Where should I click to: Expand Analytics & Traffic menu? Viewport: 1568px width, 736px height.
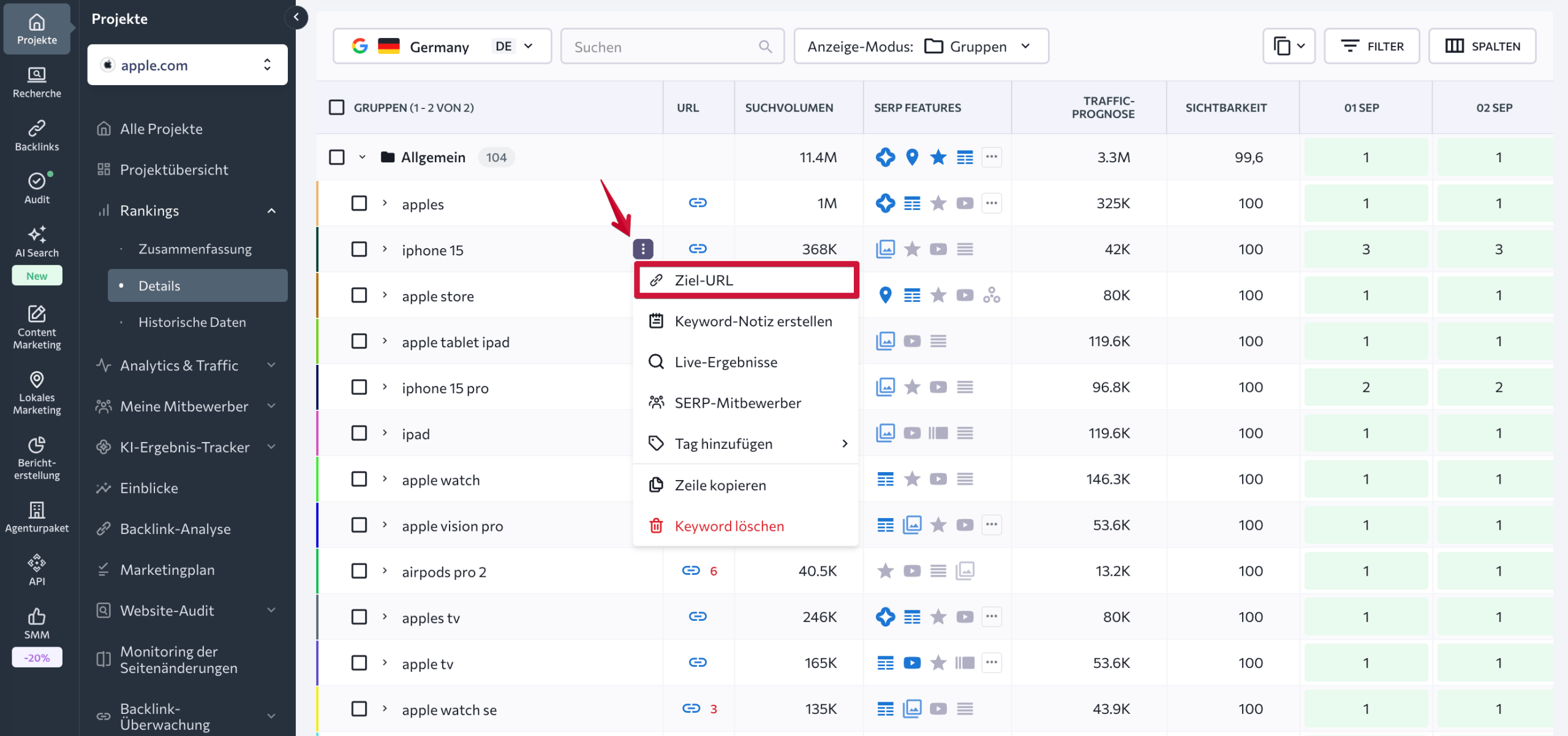271,365
